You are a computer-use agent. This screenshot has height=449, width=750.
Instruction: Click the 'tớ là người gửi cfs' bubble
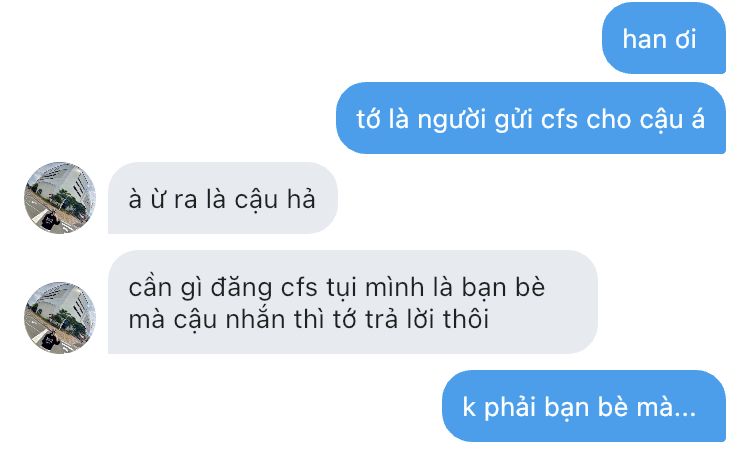[531, 118]
